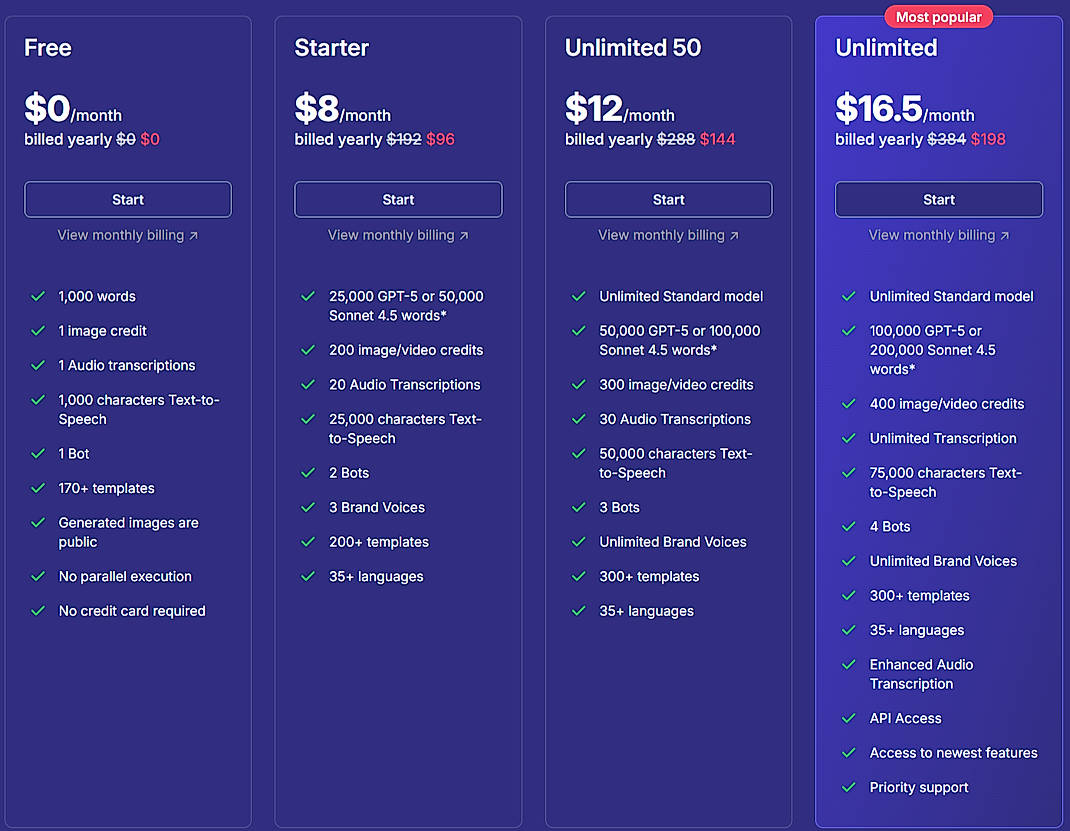Click checkmark beside Unlimited Transcription
This screenshot has width=1070, height=831.
point(849,438)
